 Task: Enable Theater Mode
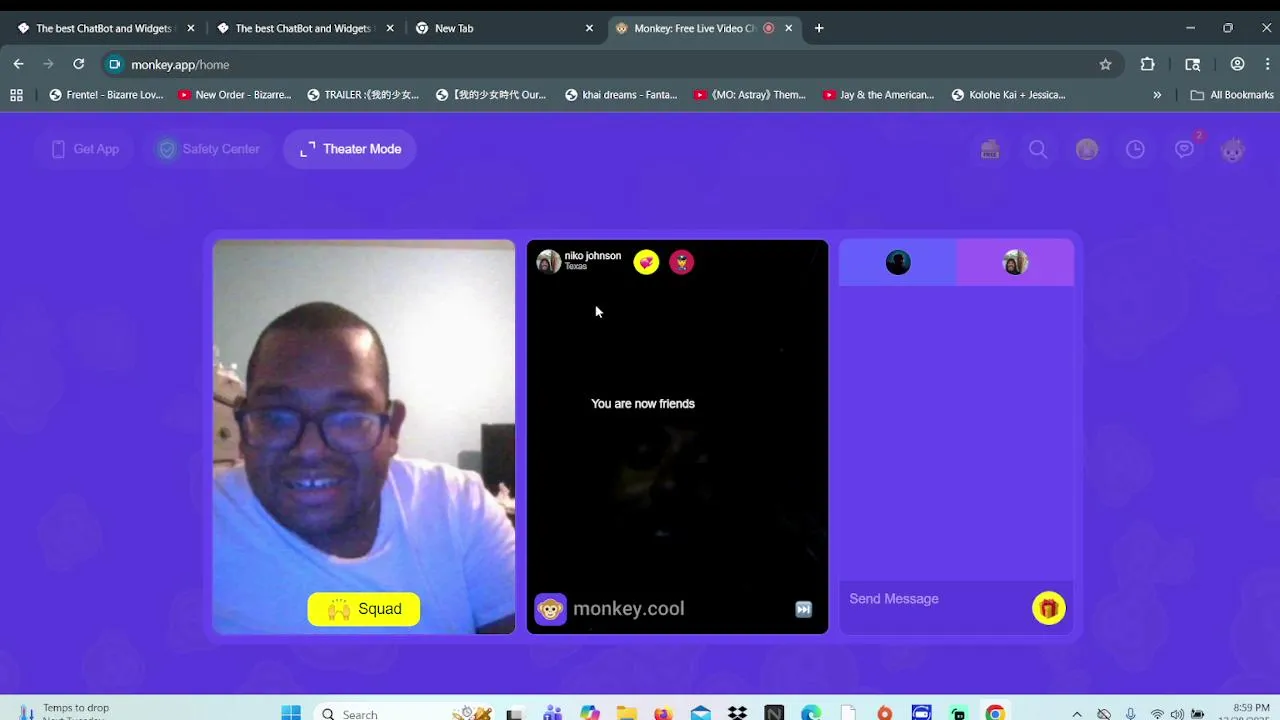pyautogui.click(x=350, y=149)
